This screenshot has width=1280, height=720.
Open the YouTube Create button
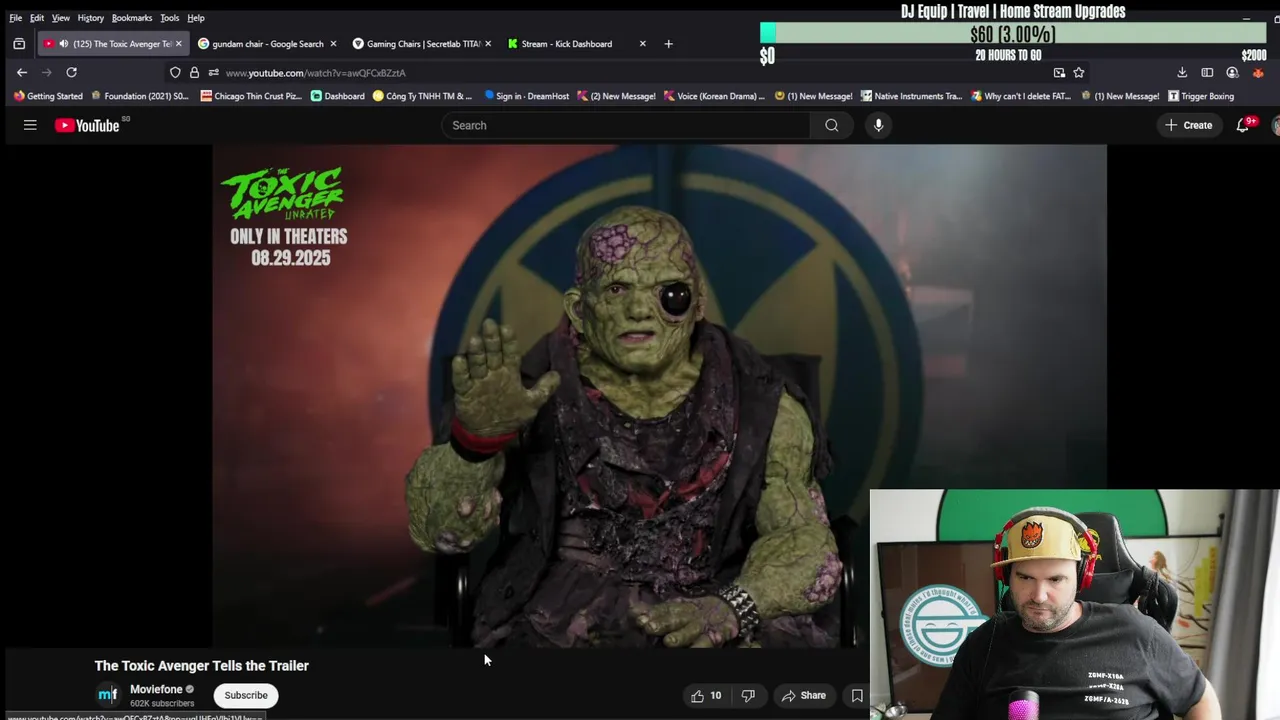pyautogui.click(x=1188, y=125)
